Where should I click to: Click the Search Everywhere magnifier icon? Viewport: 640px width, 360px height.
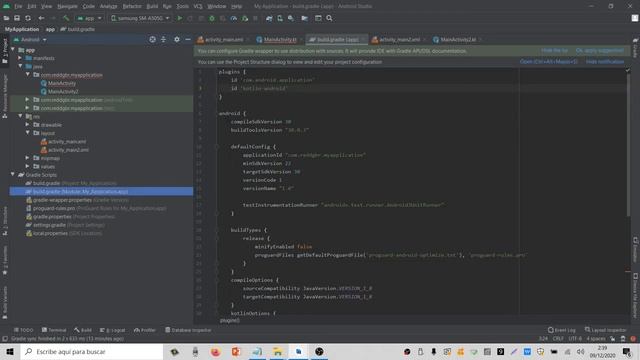click(329, 18)
